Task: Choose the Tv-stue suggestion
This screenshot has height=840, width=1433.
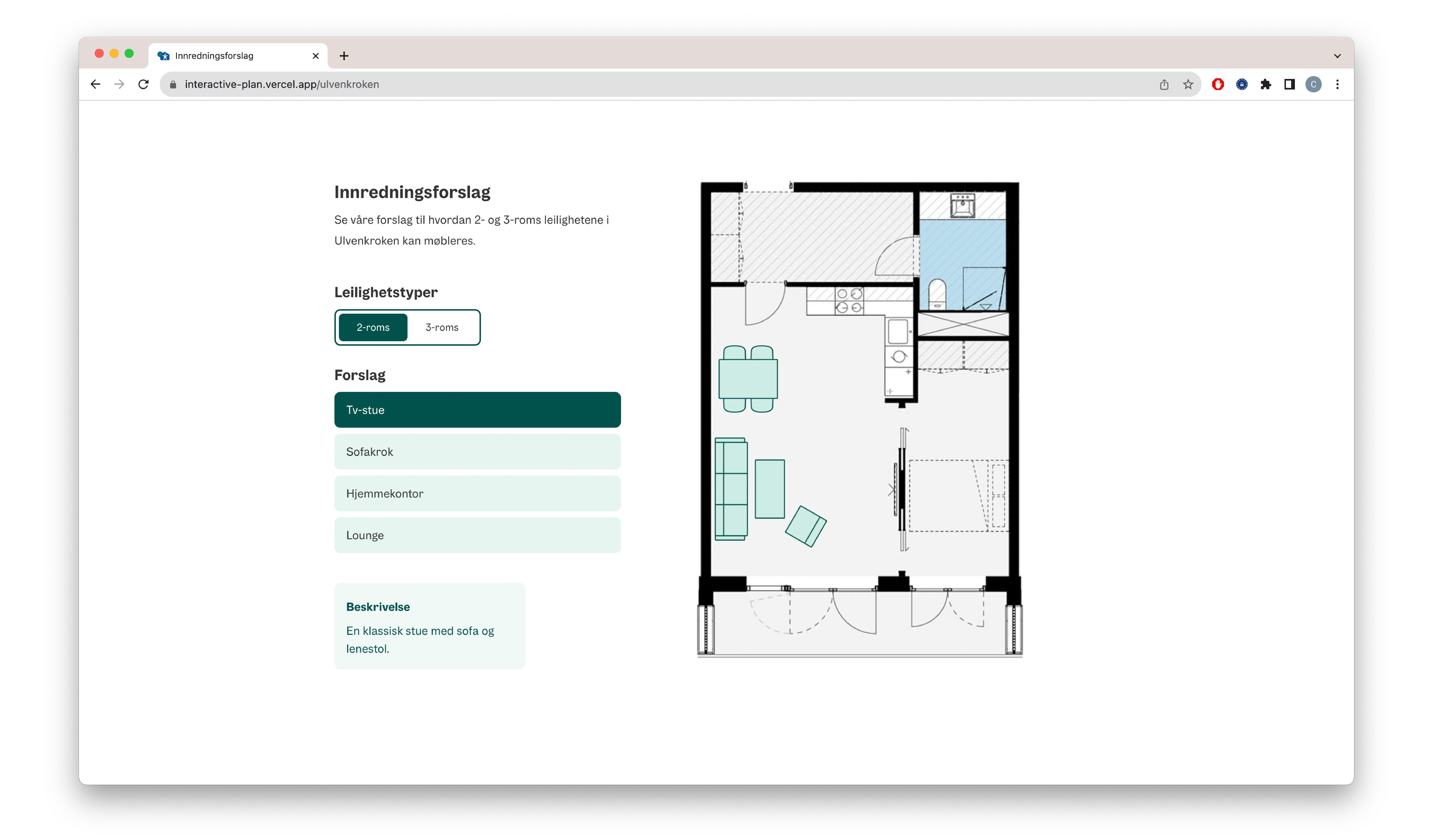Action: coord(478,410)
